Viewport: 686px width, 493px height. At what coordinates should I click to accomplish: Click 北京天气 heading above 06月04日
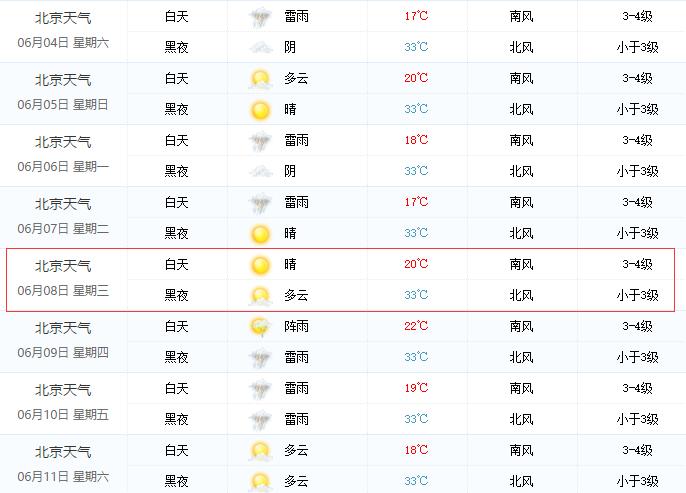point(63,18)
